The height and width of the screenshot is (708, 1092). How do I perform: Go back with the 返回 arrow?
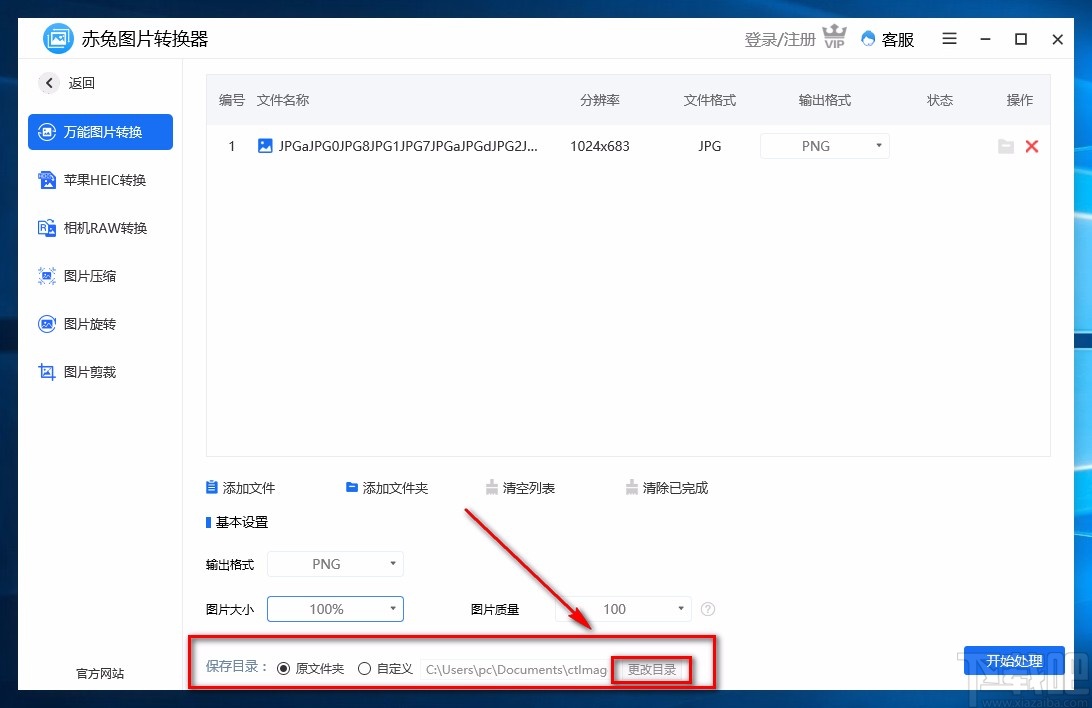(x=49, y=83)
